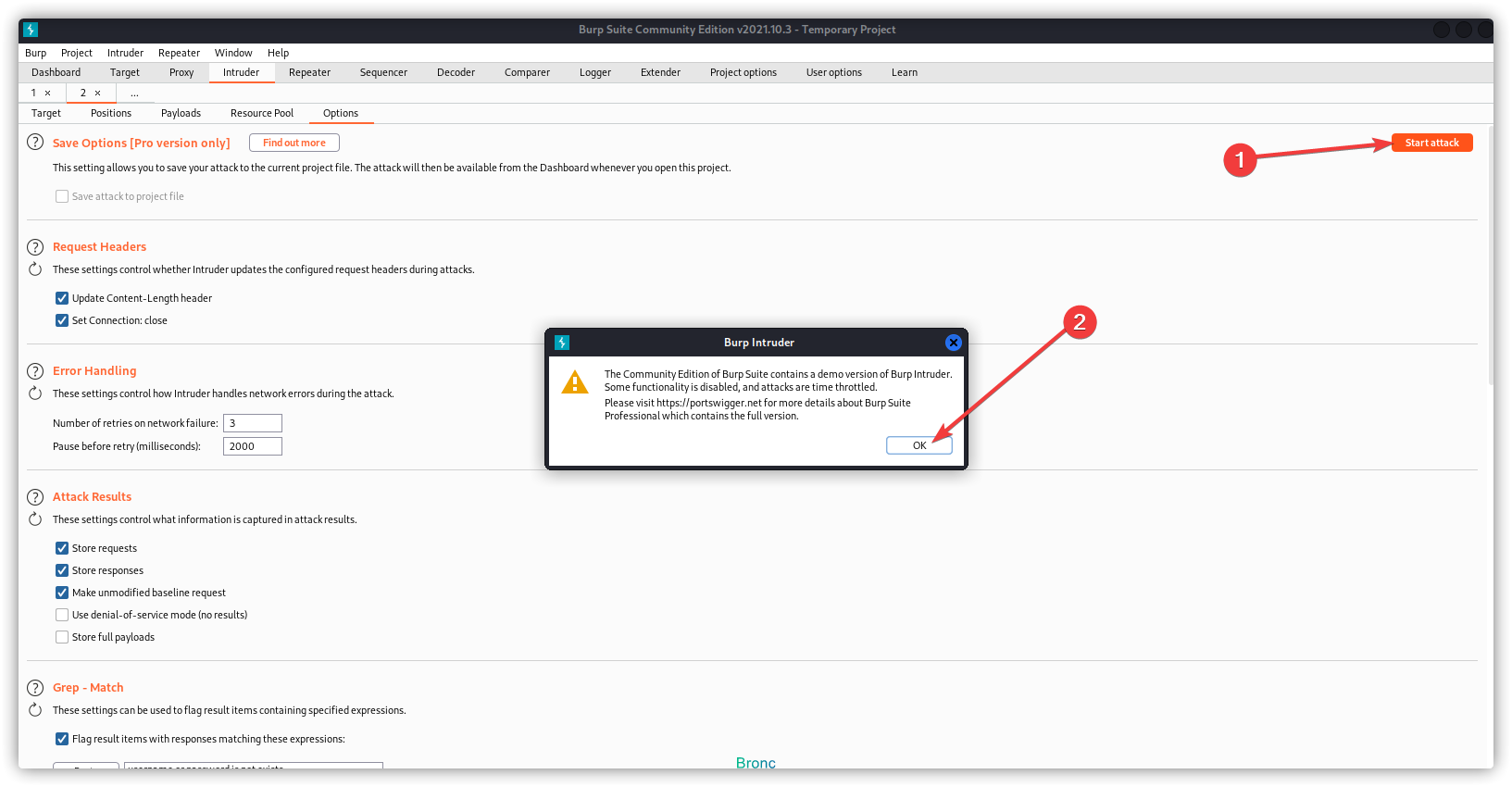Uncheck Set Connection: close

(x=62, y=320)
